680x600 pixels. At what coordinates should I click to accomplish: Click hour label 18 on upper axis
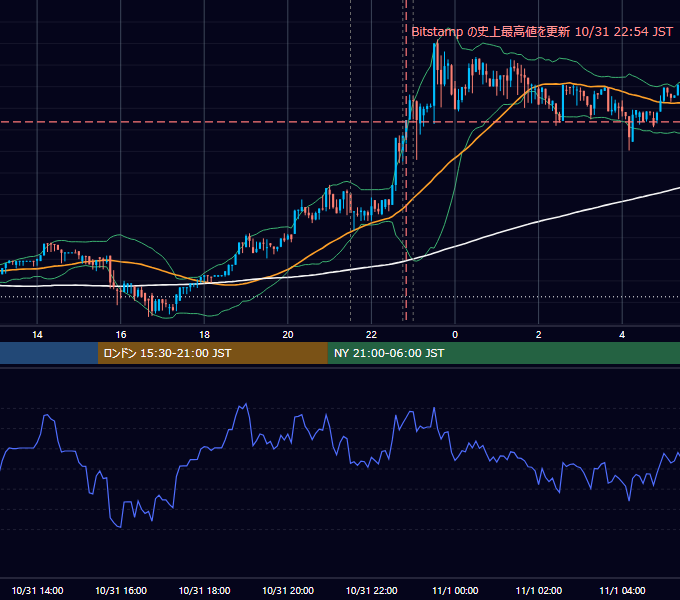pyautogui.click(x=204, y=335)
